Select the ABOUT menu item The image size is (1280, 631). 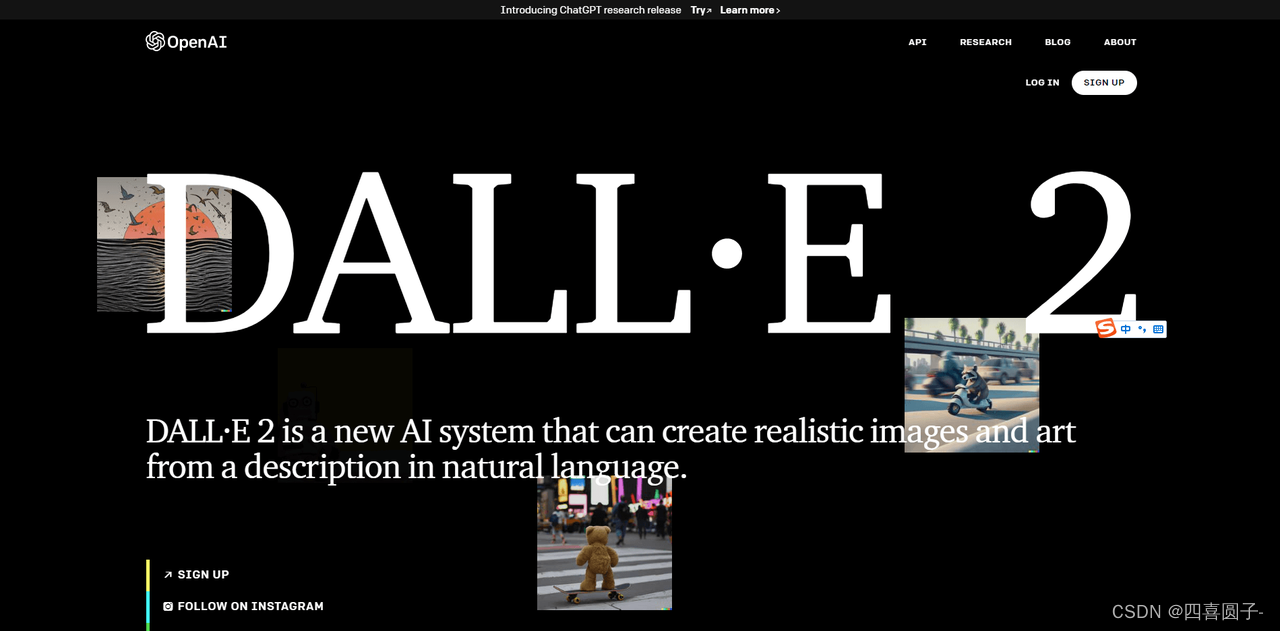pos(1120,42)
